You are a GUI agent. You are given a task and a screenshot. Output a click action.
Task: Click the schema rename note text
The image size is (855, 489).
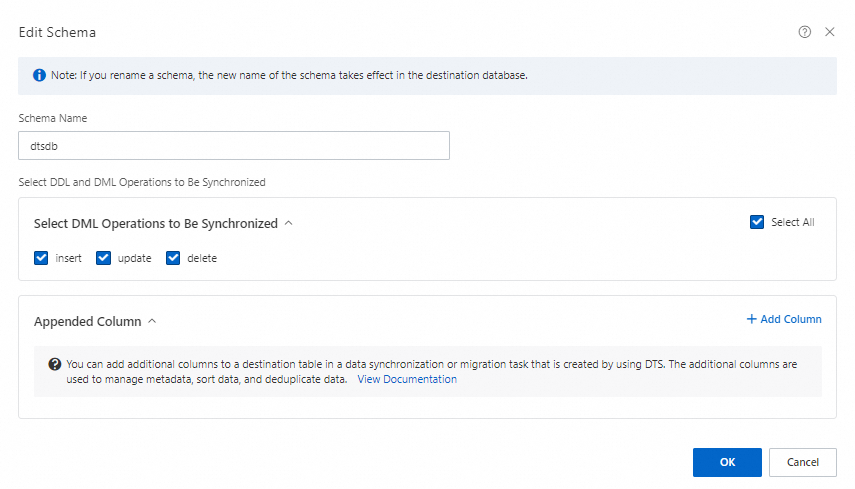(292, 75)
